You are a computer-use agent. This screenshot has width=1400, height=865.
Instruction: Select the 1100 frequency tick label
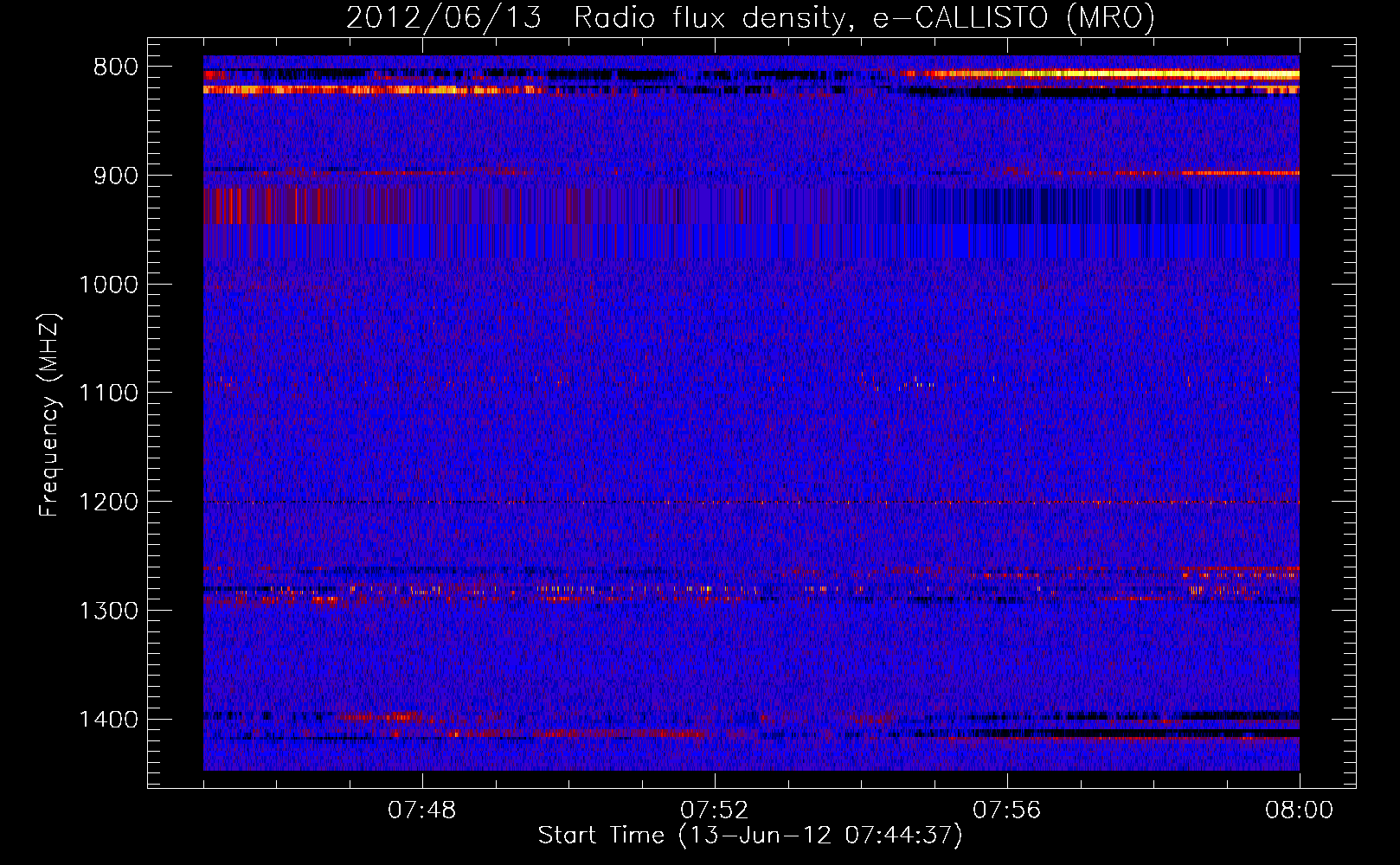[109, 394]
